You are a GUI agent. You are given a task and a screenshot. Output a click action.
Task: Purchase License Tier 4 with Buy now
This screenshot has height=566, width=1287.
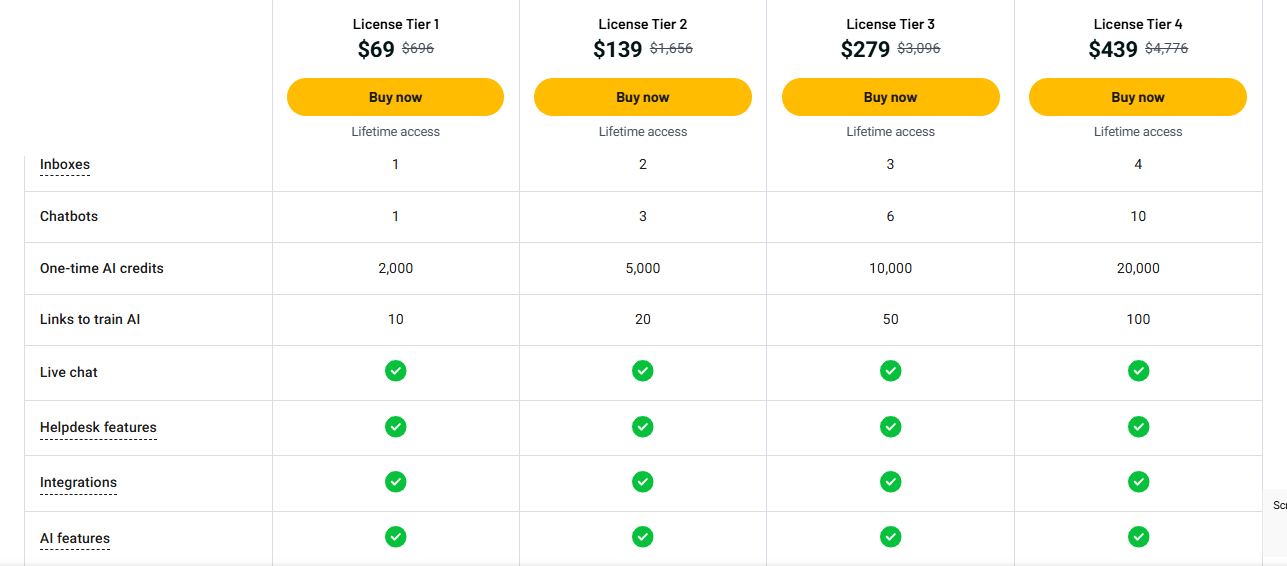coord(1137,97)
